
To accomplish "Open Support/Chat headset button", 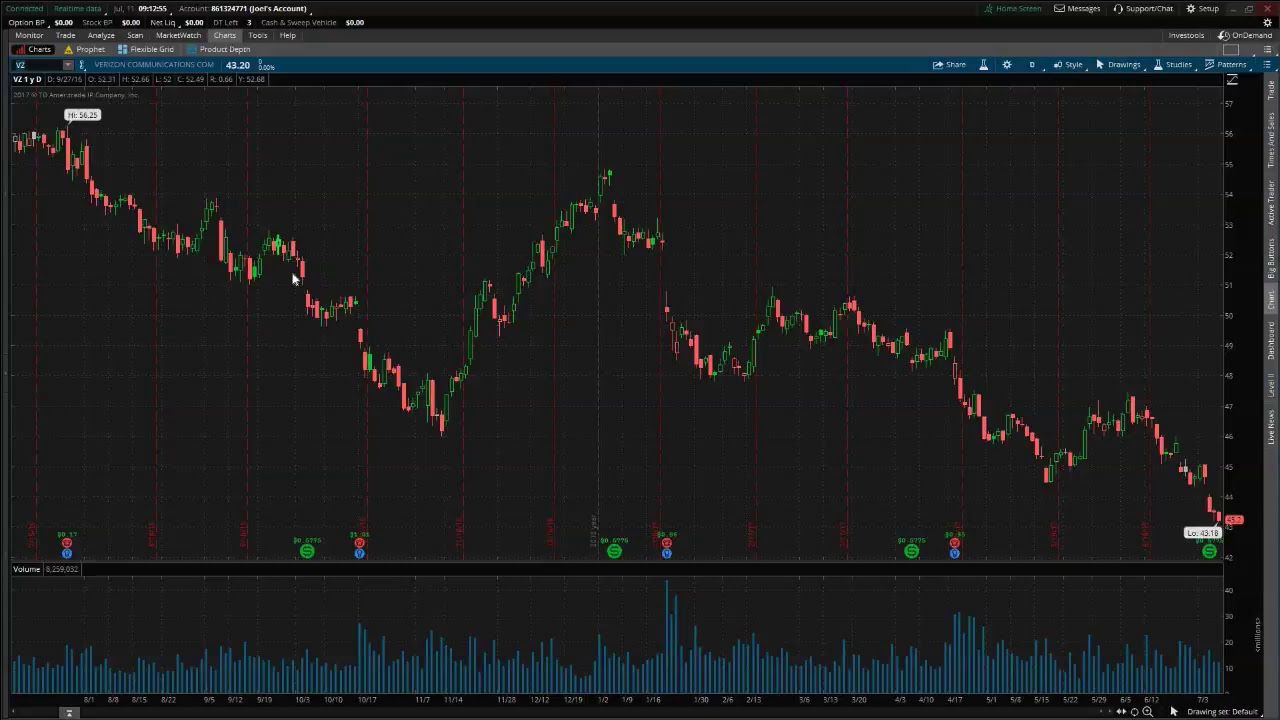I will [1143, 8].
